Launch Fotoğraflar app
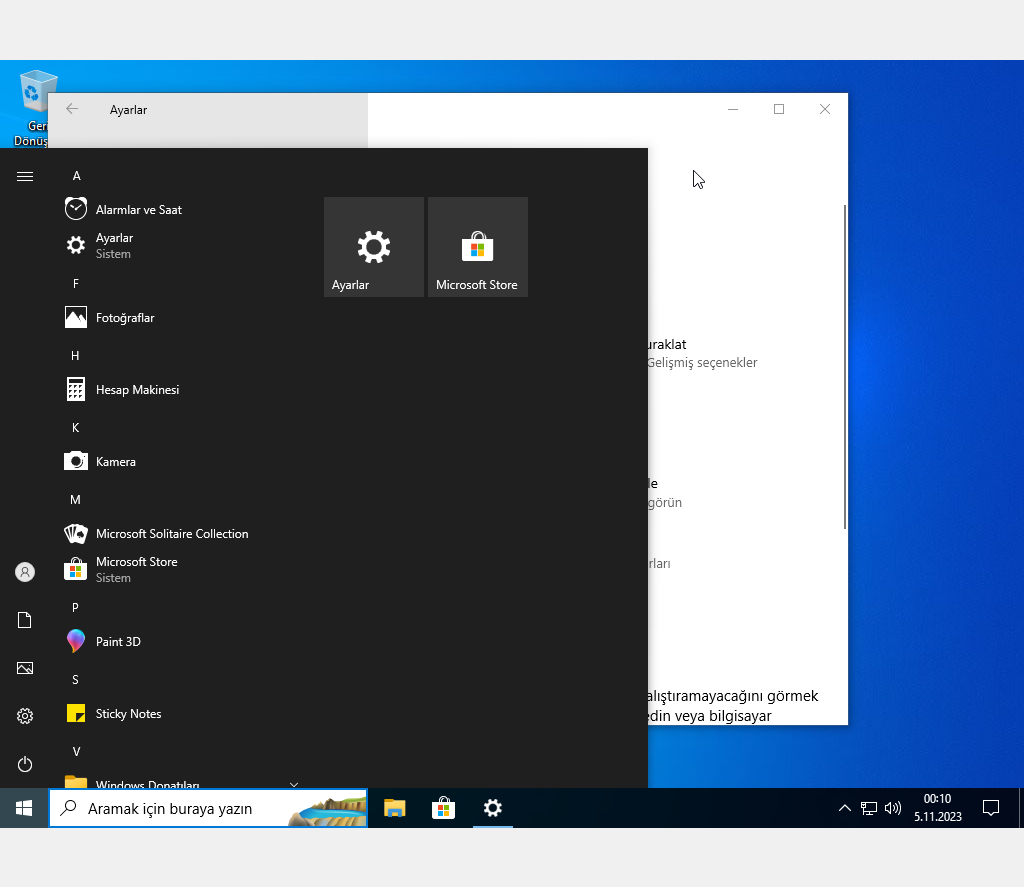This screenshot has width=1024, height=887. point(183,317)
